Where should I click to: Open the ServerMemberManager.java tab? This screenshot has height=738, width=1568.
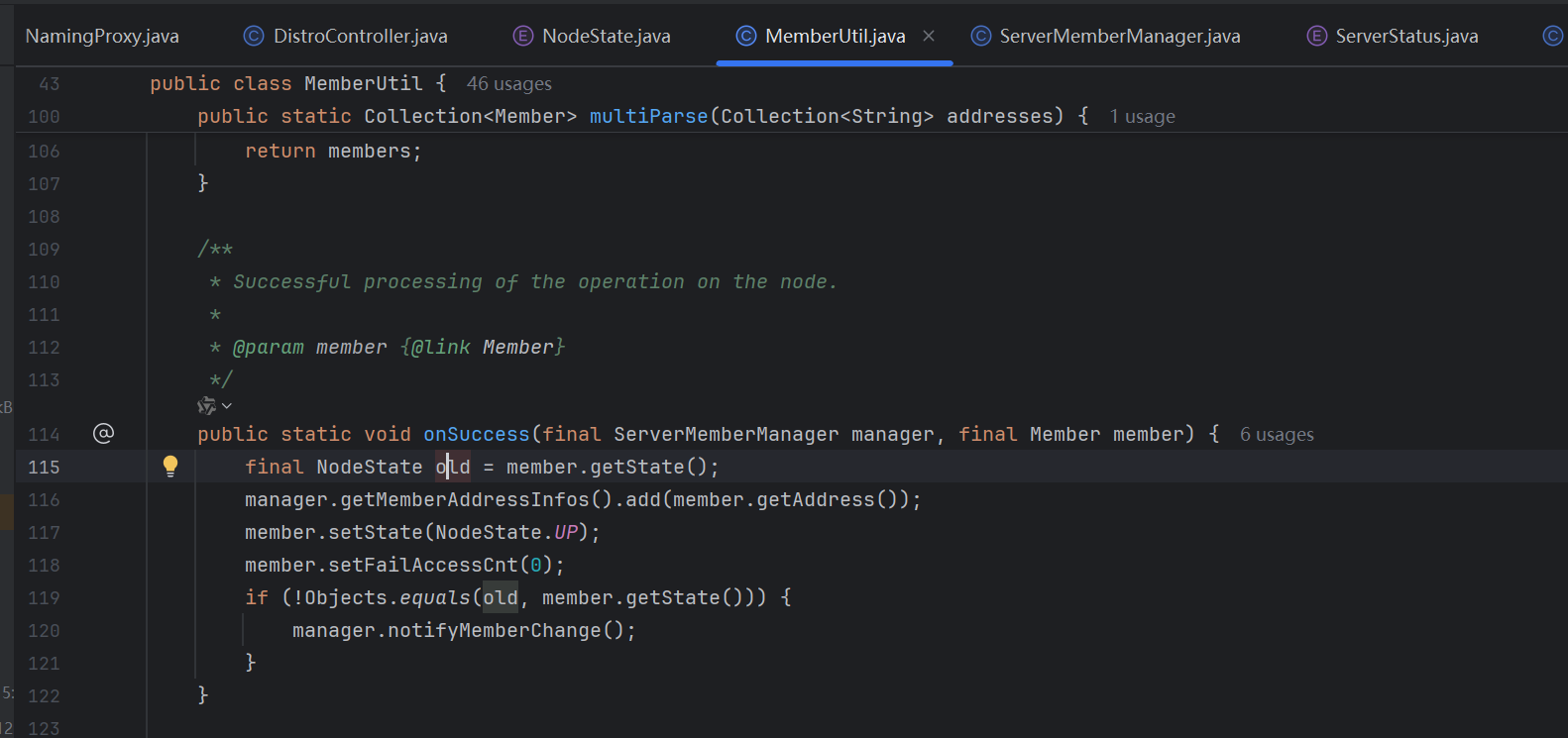[x=1119, y=37]
